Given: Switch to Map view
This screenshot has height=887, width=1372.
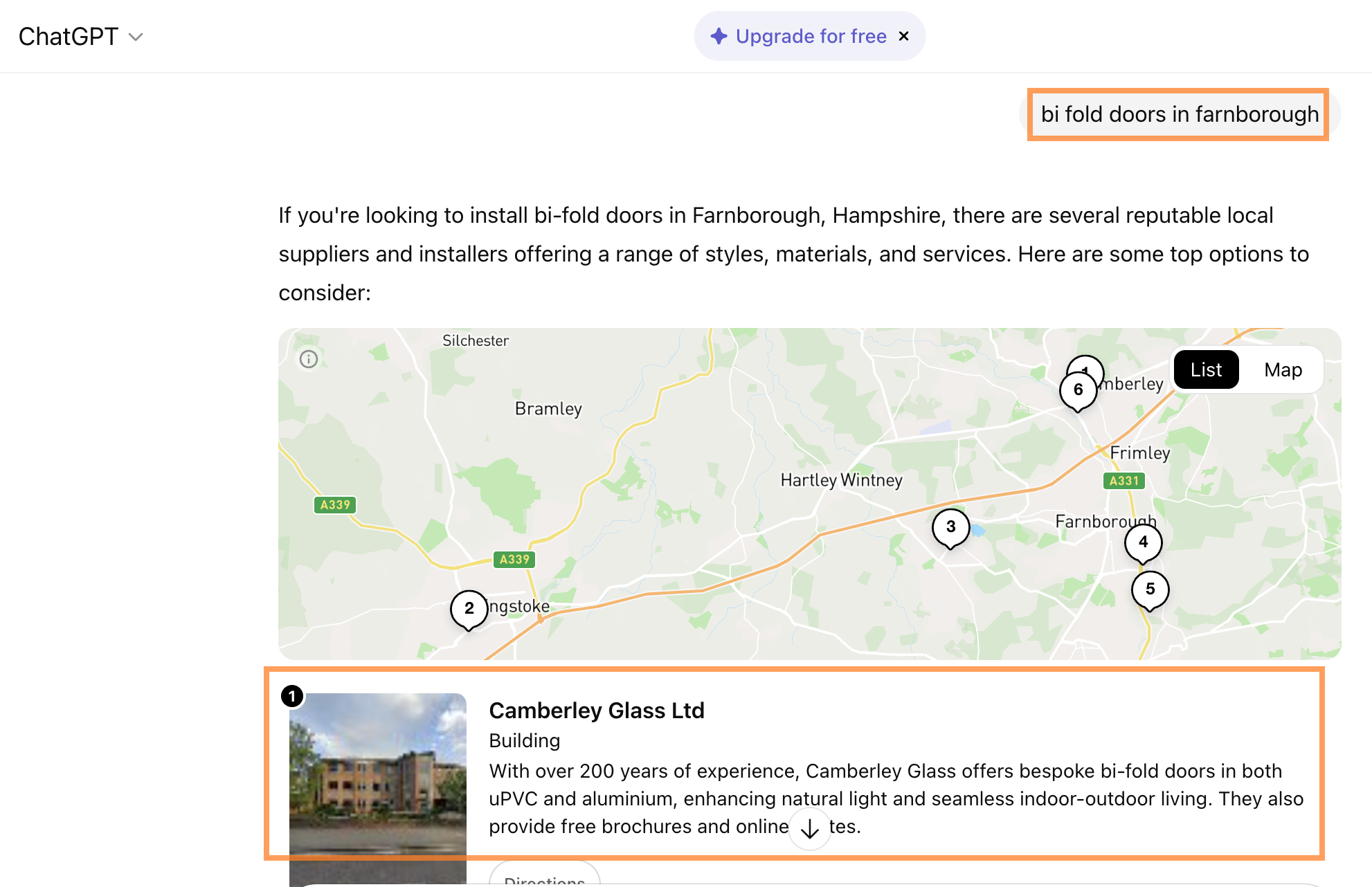Looking at the screenshot, I should click(1283, 370).
